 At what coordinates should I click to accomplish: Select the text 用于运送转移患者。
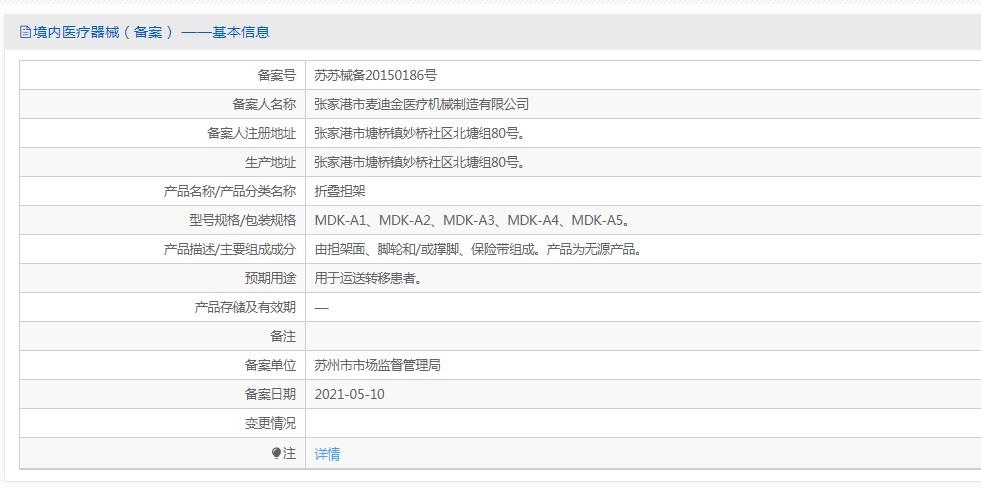pyautogui.click(x=368, y=278)
